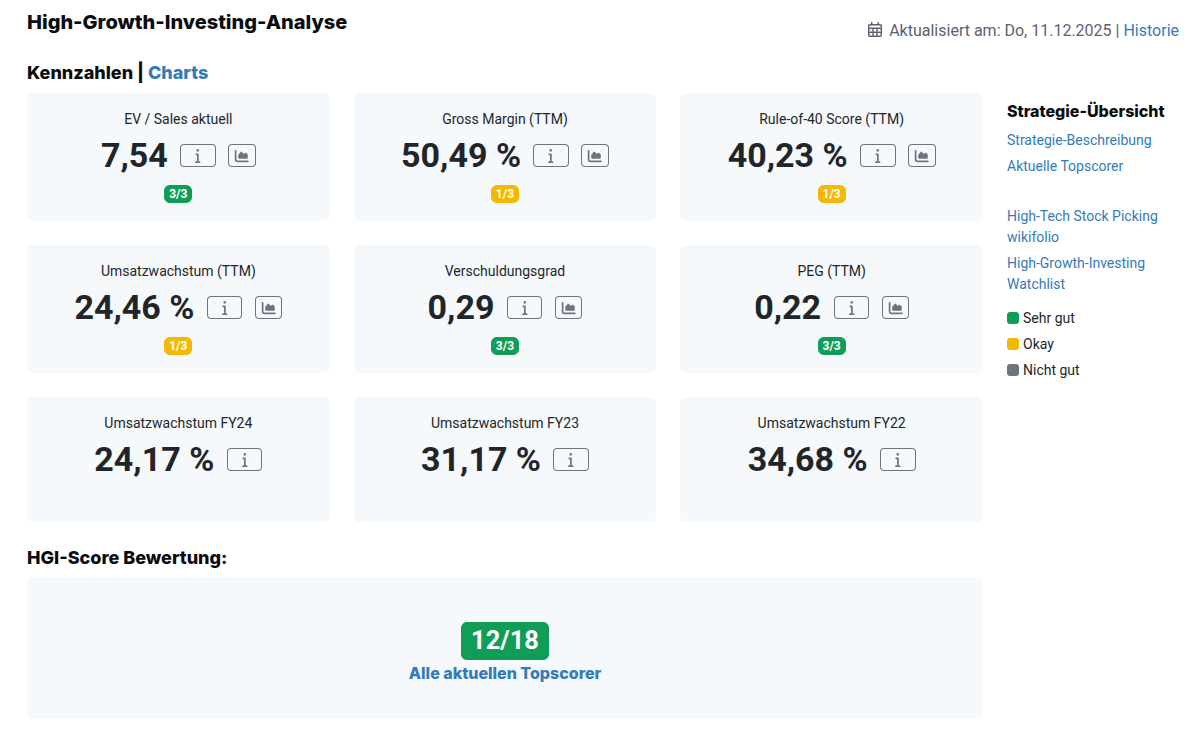
Task: Open the Verschuldungsgrad chart icon
Action: pyautogui.click(x=568, y=307)
